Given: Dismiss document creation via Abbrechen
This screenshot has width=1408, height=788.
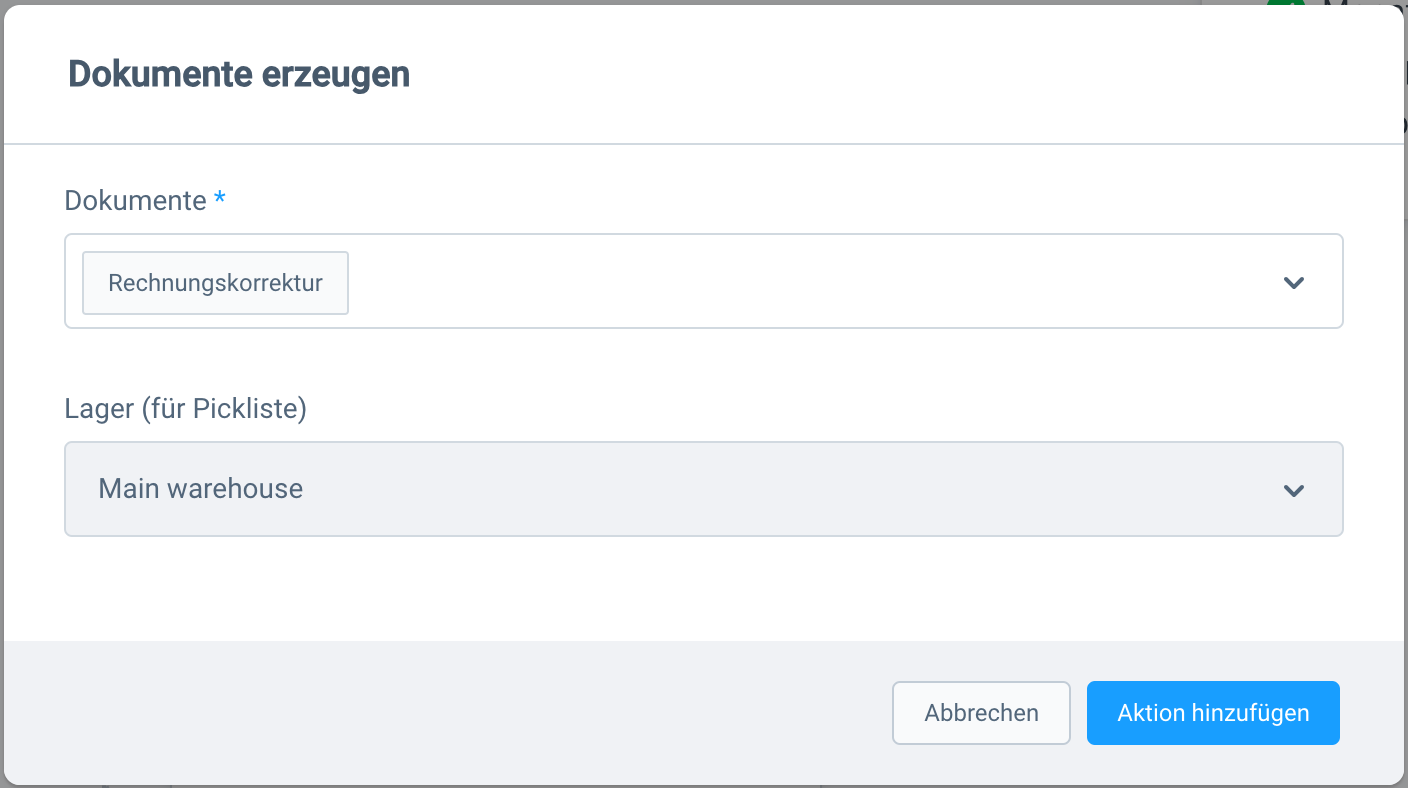Looking at the screenshot, I should [x=981, y=712].
